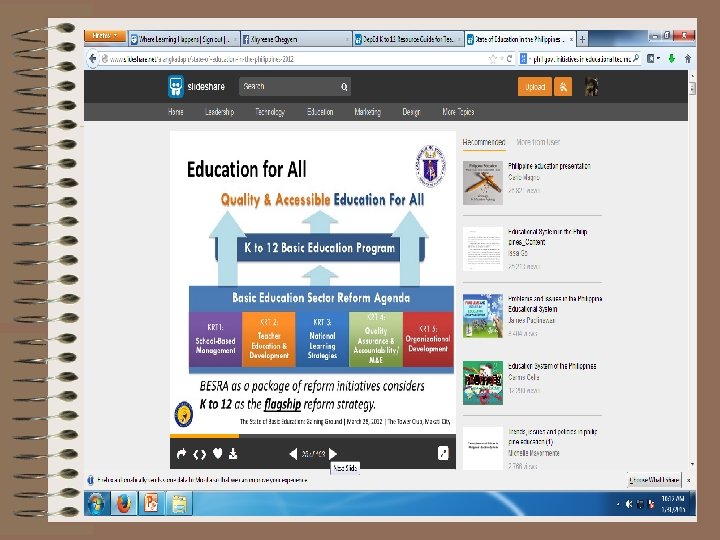Open the bookmarks menu icon in toolbar
The height and width of the screenshot is (540, 720).
652,58
